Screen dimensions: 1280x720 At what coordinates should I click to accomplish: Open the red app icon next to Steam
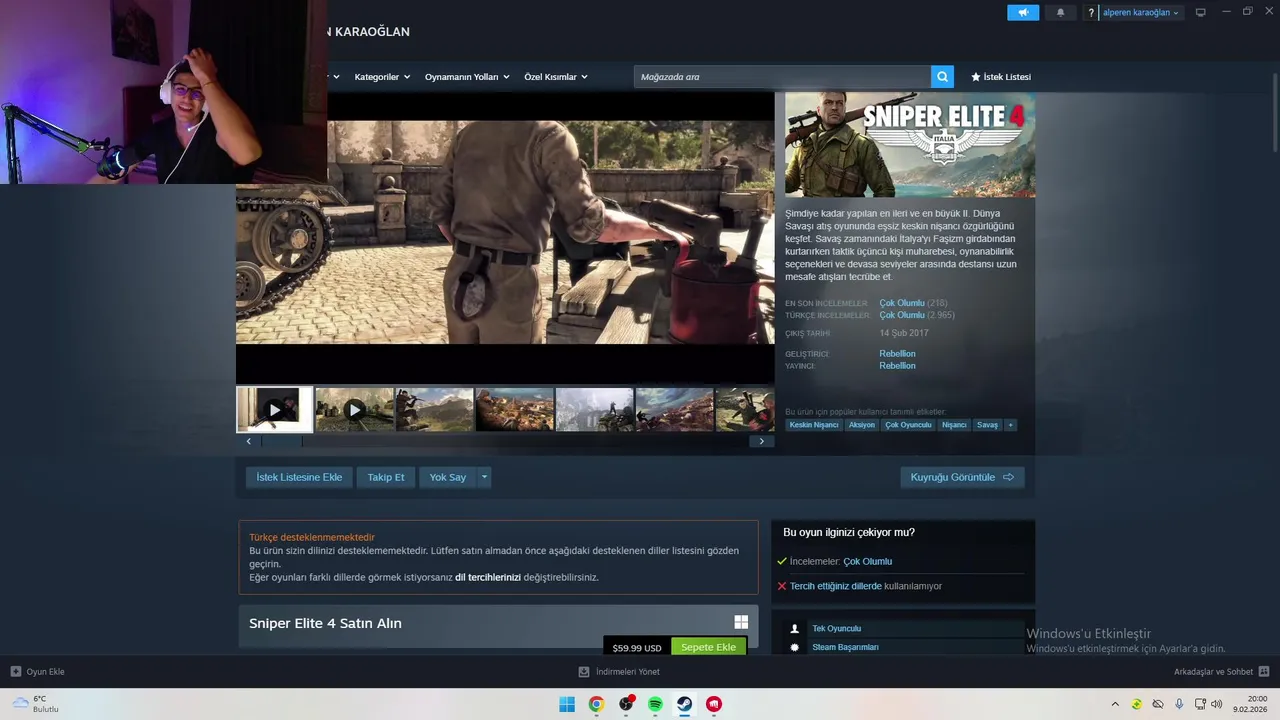714,704
